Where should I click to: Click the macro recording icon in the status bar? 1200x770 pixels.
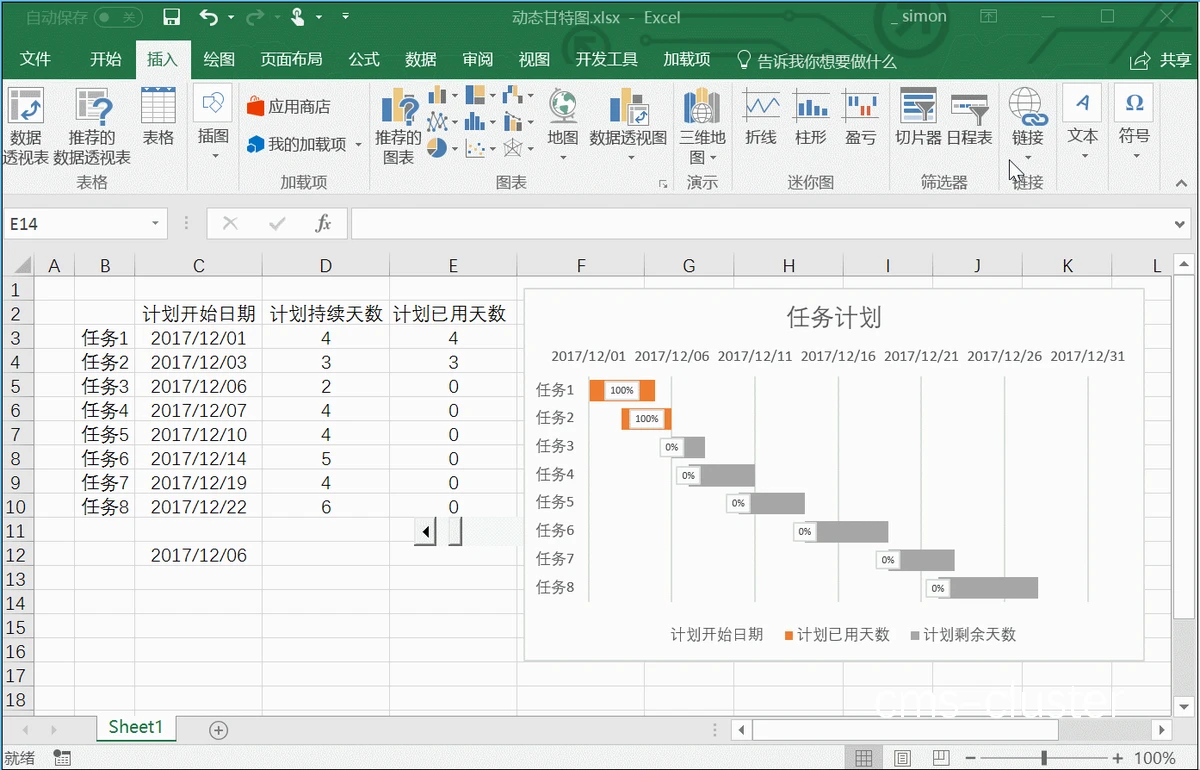point(62,758)
